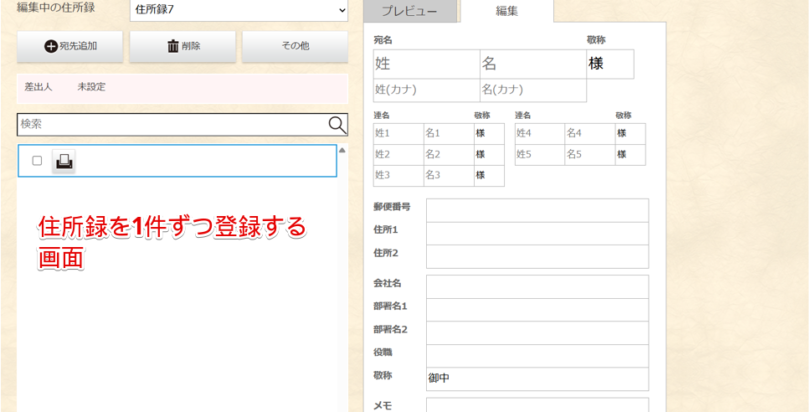
Task: Click the 姓4 joint name field
Action: tap(540, 134)
